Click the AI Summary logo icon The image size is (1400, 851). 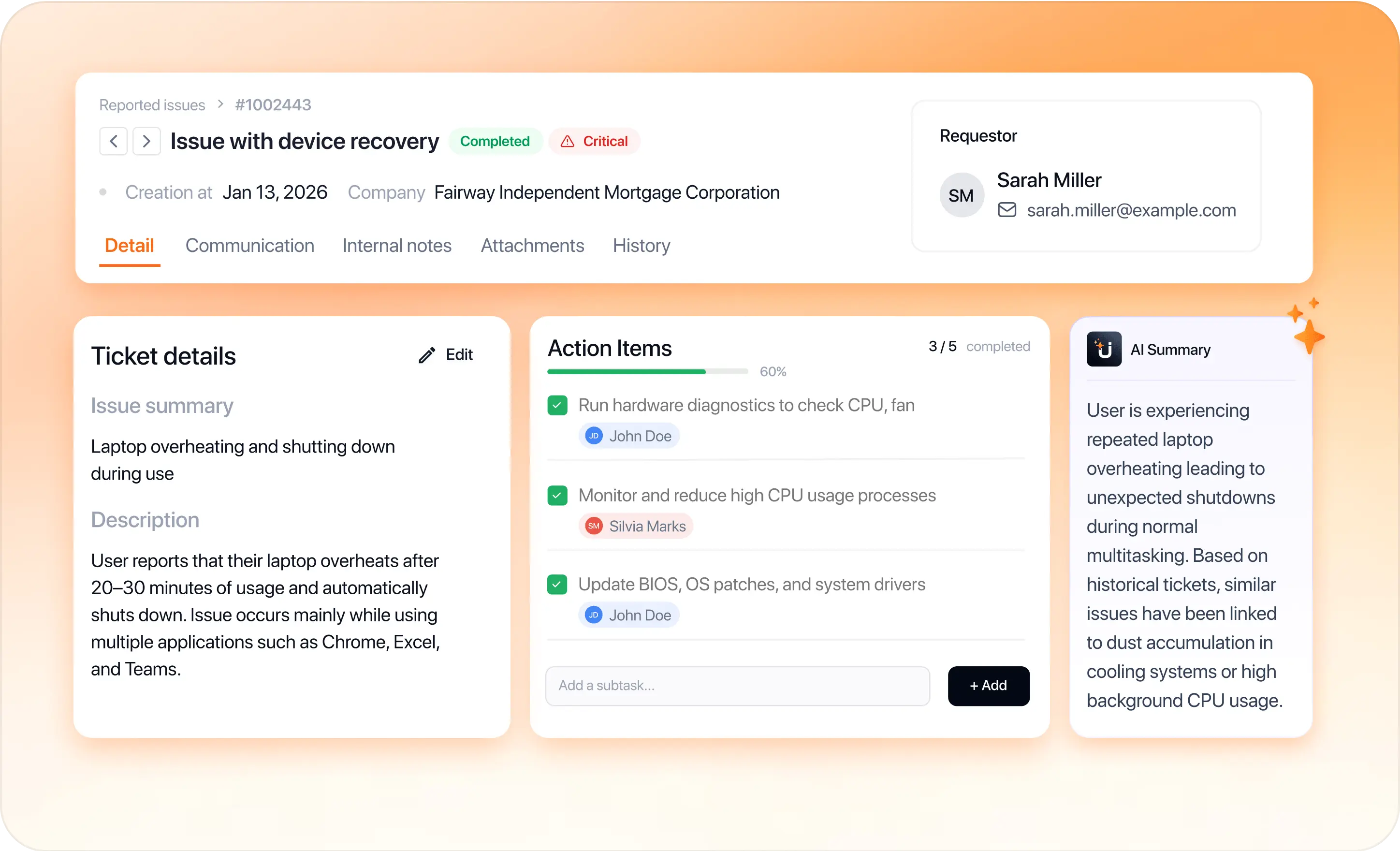pyautogui.click(x=1103, y=349)
